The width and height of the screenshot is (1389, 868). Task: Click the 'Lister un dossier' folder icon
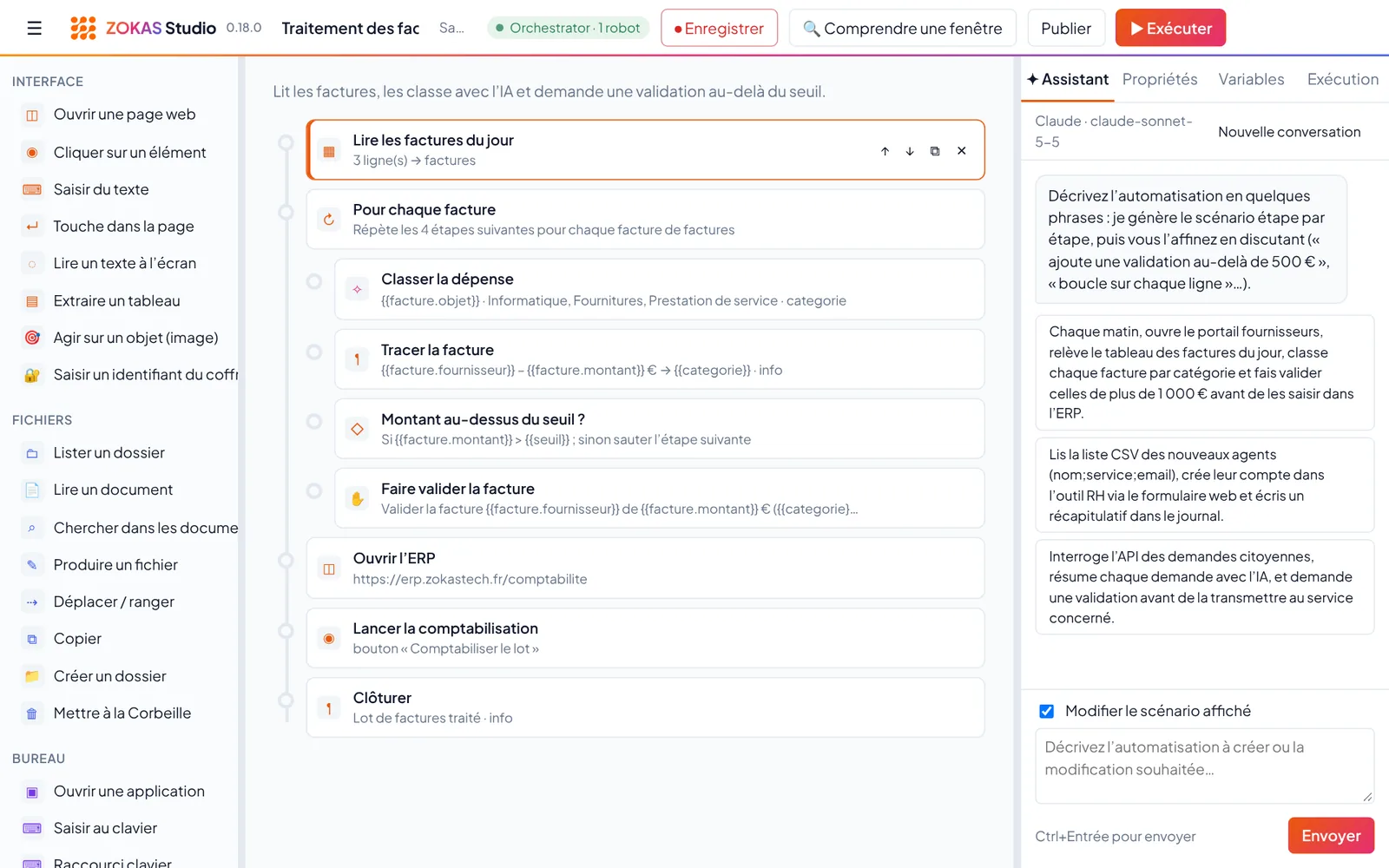pyautogui.click(x=32, y=453)
